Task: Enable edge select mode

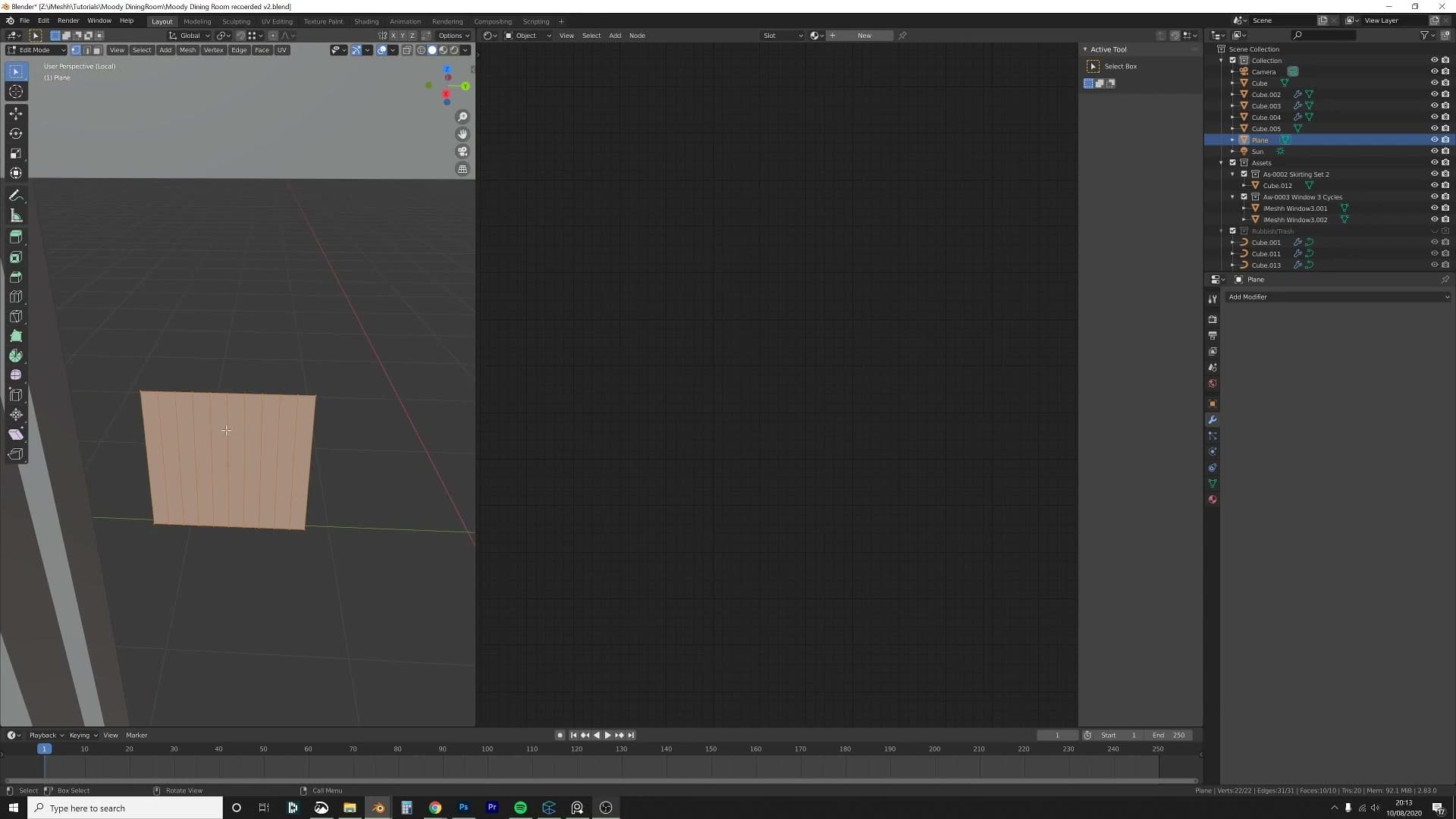Action: (86, 50)
